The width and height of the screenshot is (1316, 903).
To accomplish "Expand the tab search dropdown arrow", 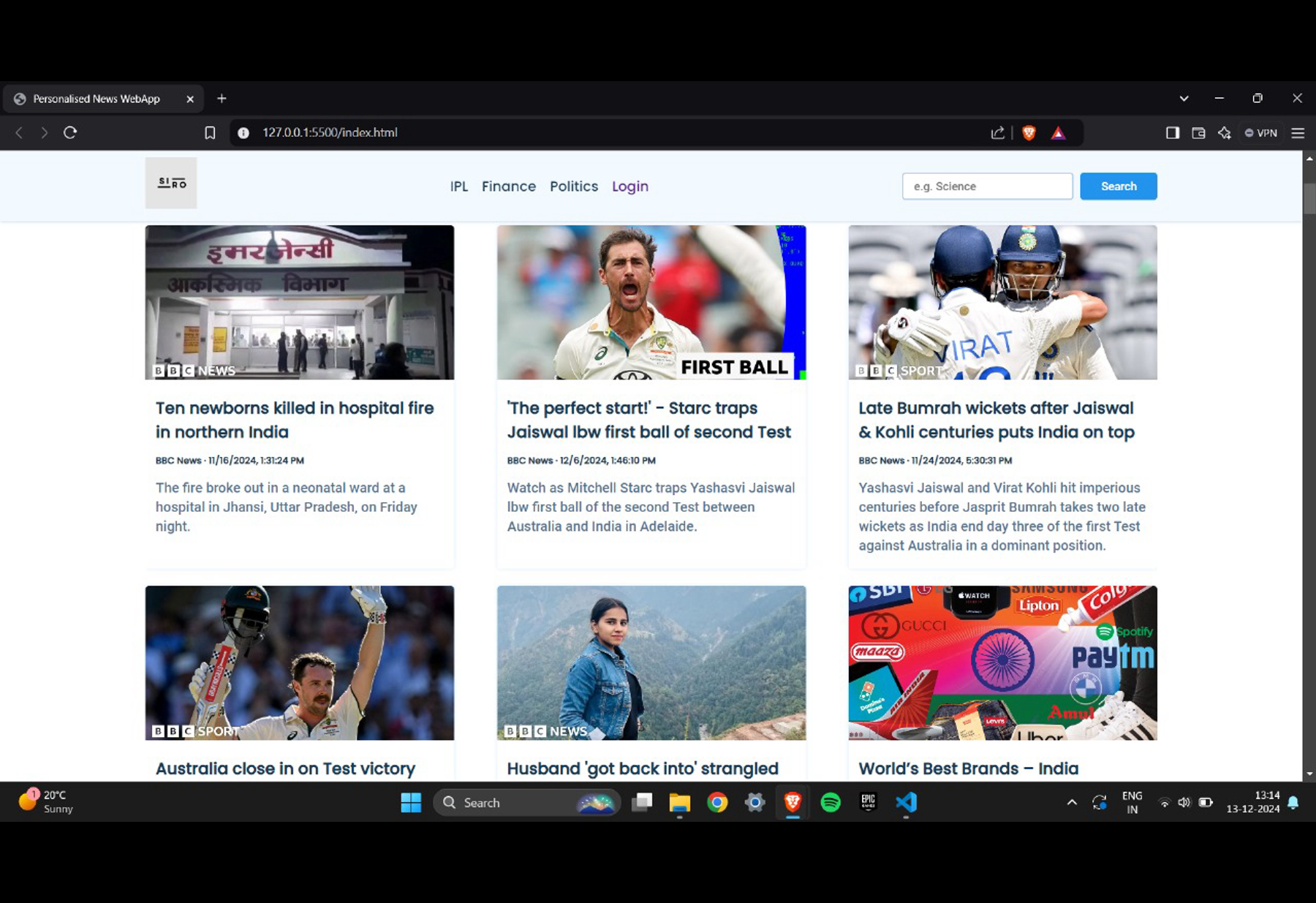I will click(1184, 99).
